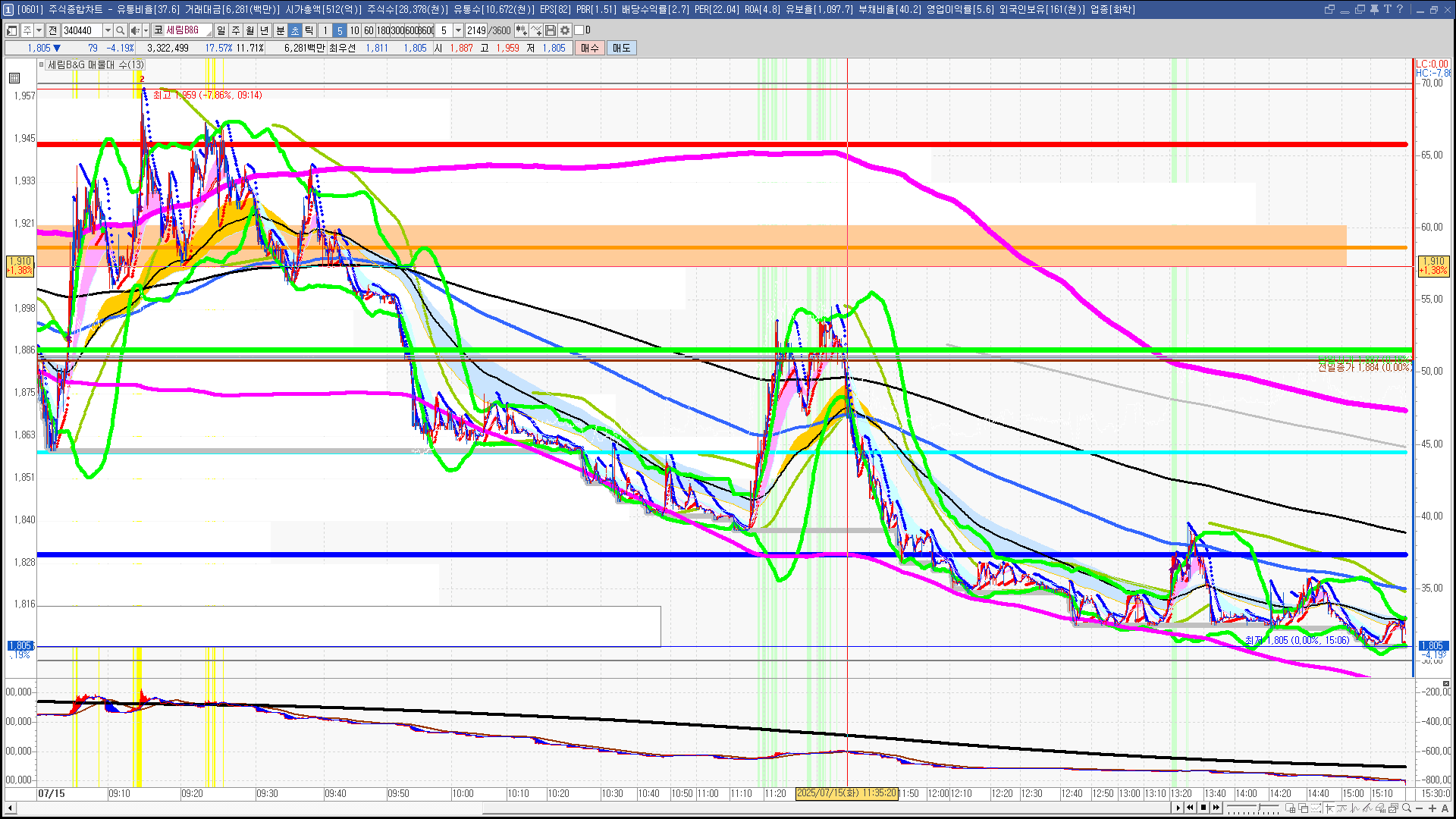Click the save chart floppy disk icon

click(x=551, y=30)
